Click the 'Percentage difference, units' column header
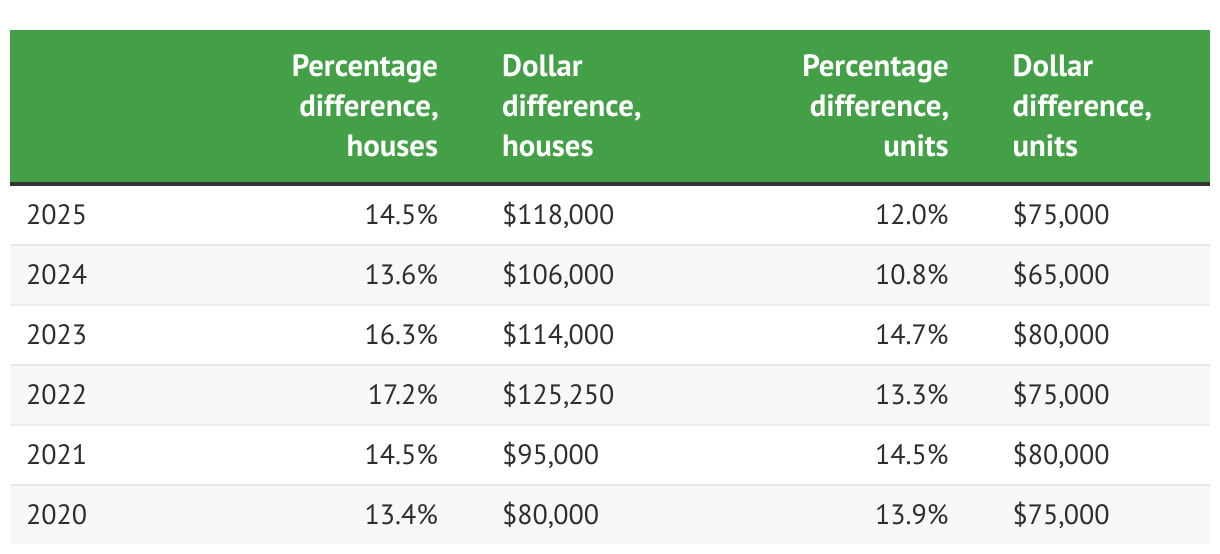 875,106
